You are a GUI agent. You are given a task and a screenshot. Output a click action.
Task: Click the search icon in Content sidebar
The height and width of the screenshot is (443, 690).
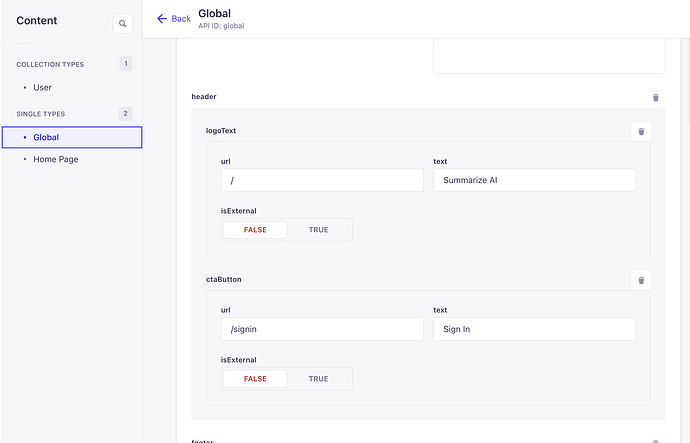[122, 22]
